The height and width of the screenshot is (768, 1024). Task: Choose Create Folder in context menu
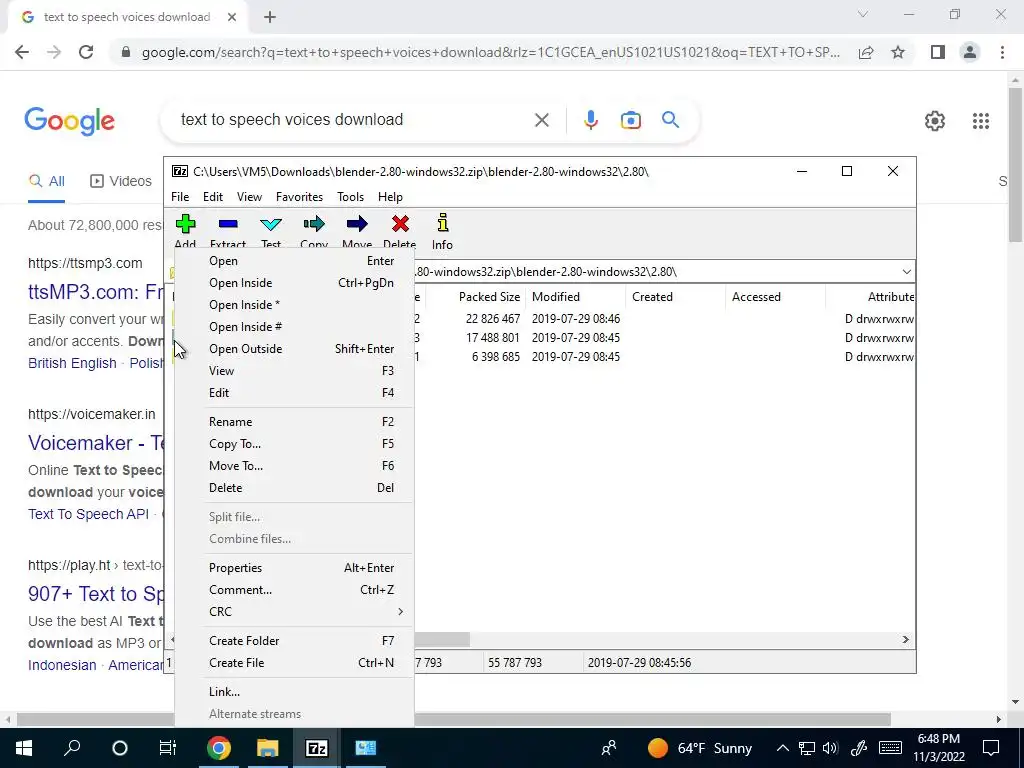point(295,641)
